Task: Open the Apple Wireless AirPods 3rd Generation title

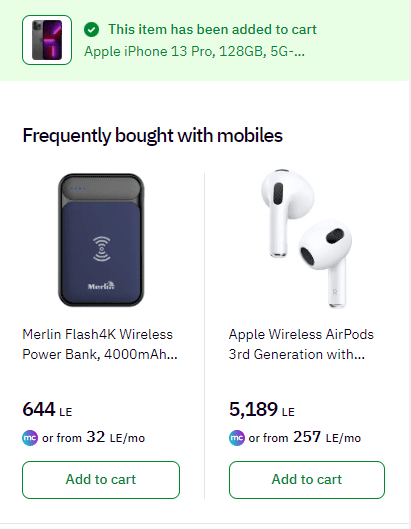Action: pyautogui.click(x=301, y=344)
